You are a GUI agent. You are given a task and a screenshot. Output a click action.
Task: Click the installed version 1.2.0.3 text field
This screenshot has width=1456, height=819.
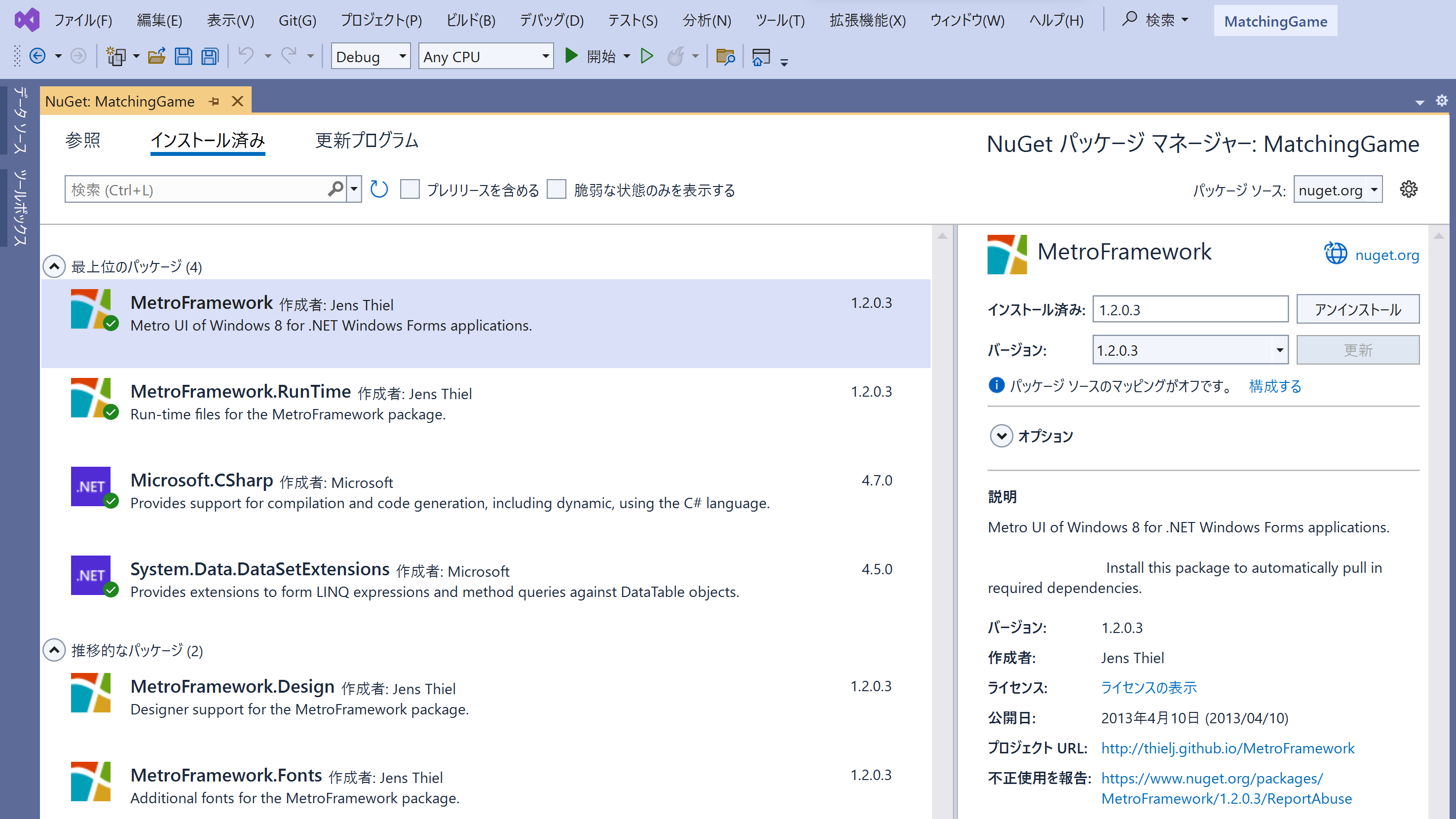[1191, 309]
